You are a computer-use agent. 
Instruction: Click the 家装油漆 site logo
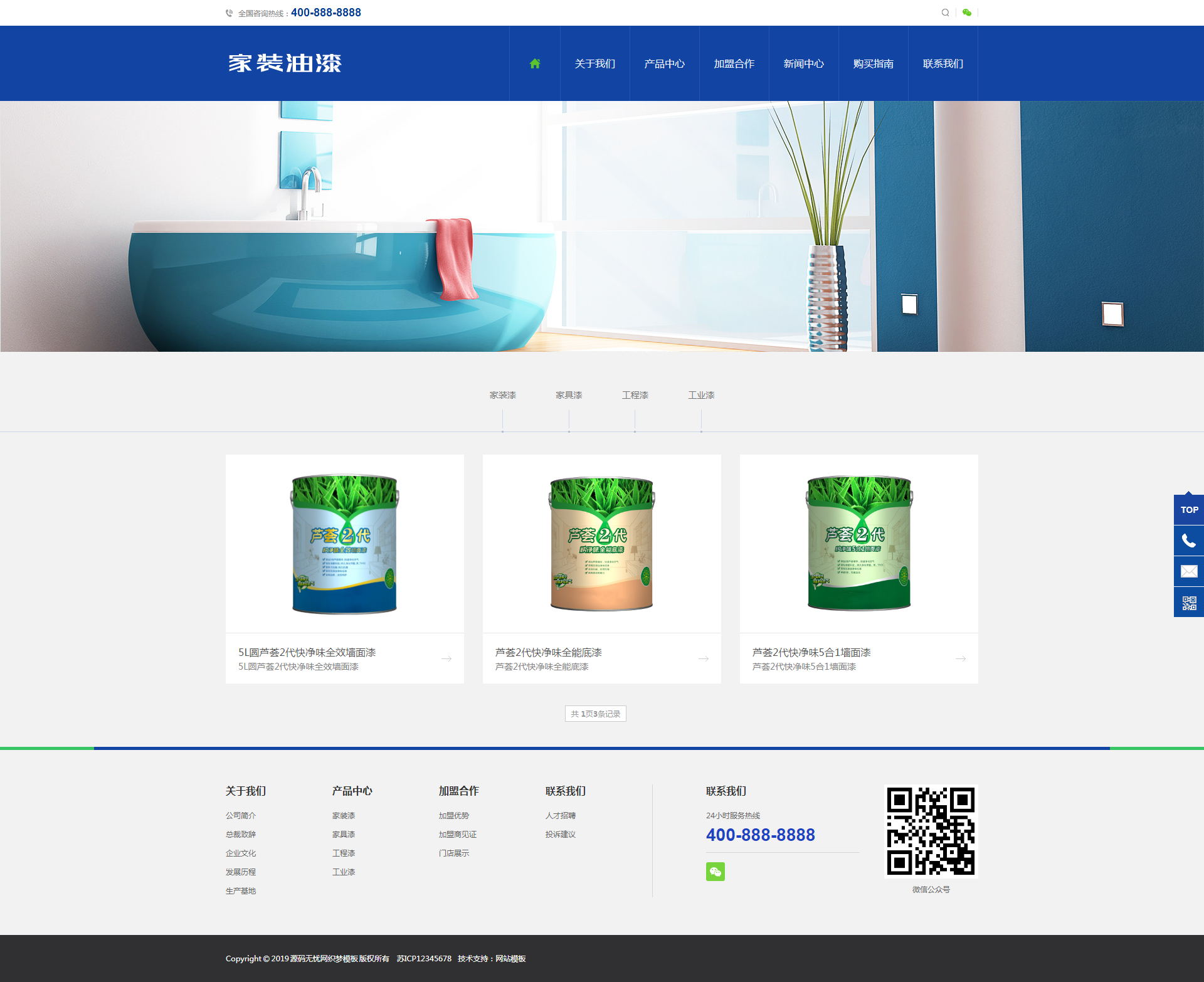click(285, 63)
